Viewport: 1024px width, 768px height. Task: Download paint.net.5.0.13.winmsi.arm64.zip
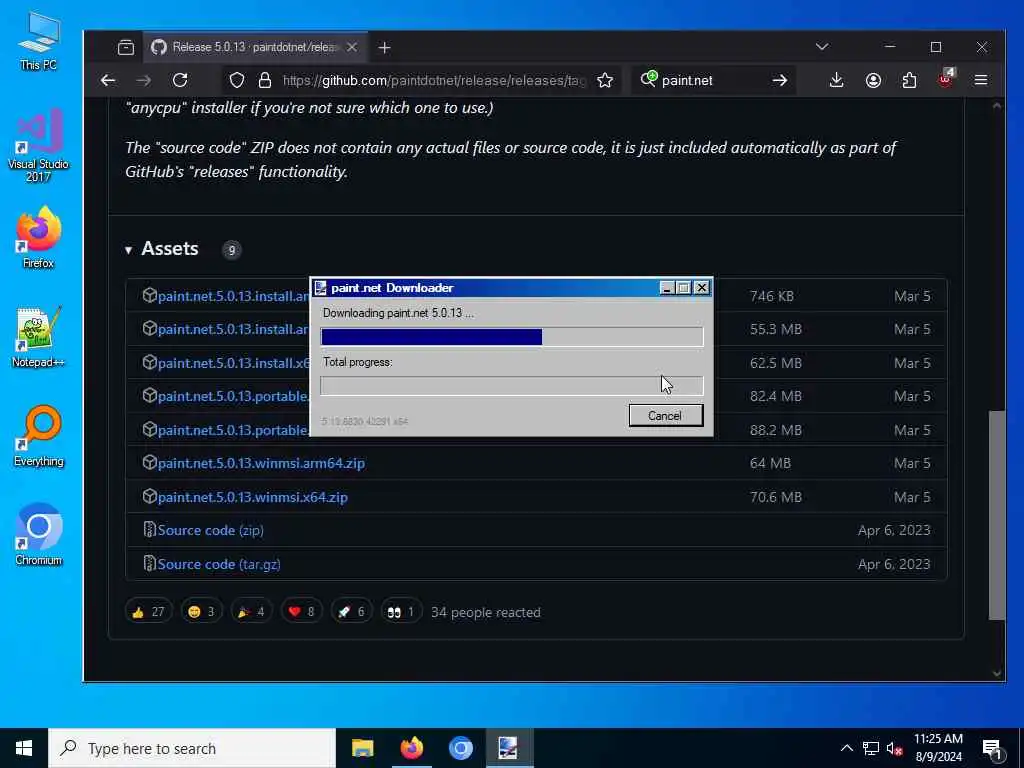tap(261, 463)
